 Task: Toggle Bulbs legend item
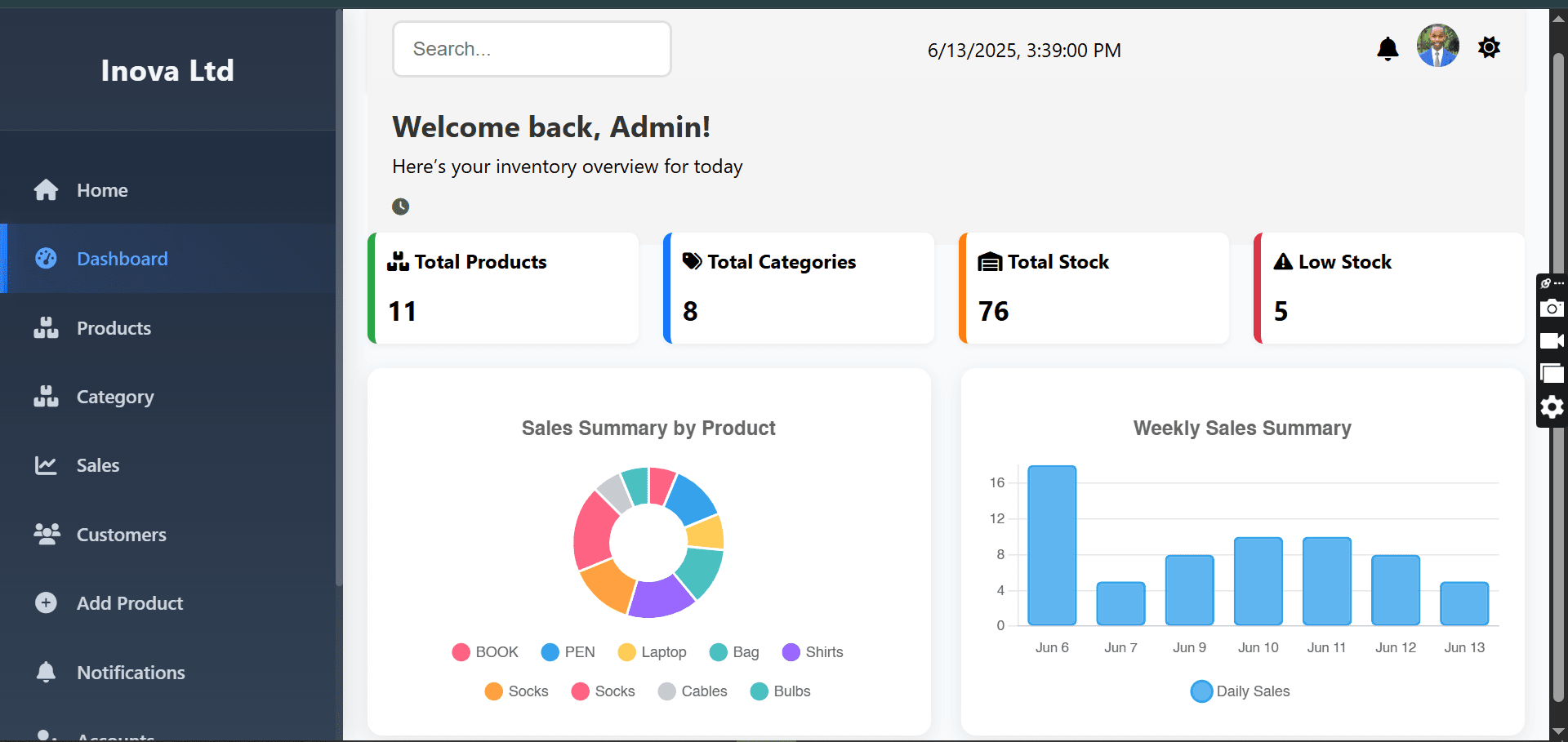(780, 691)
